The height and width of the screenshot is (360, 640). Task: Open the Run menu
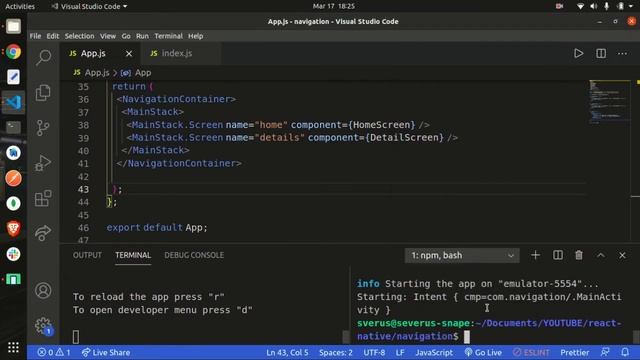[x=142, y=36]
